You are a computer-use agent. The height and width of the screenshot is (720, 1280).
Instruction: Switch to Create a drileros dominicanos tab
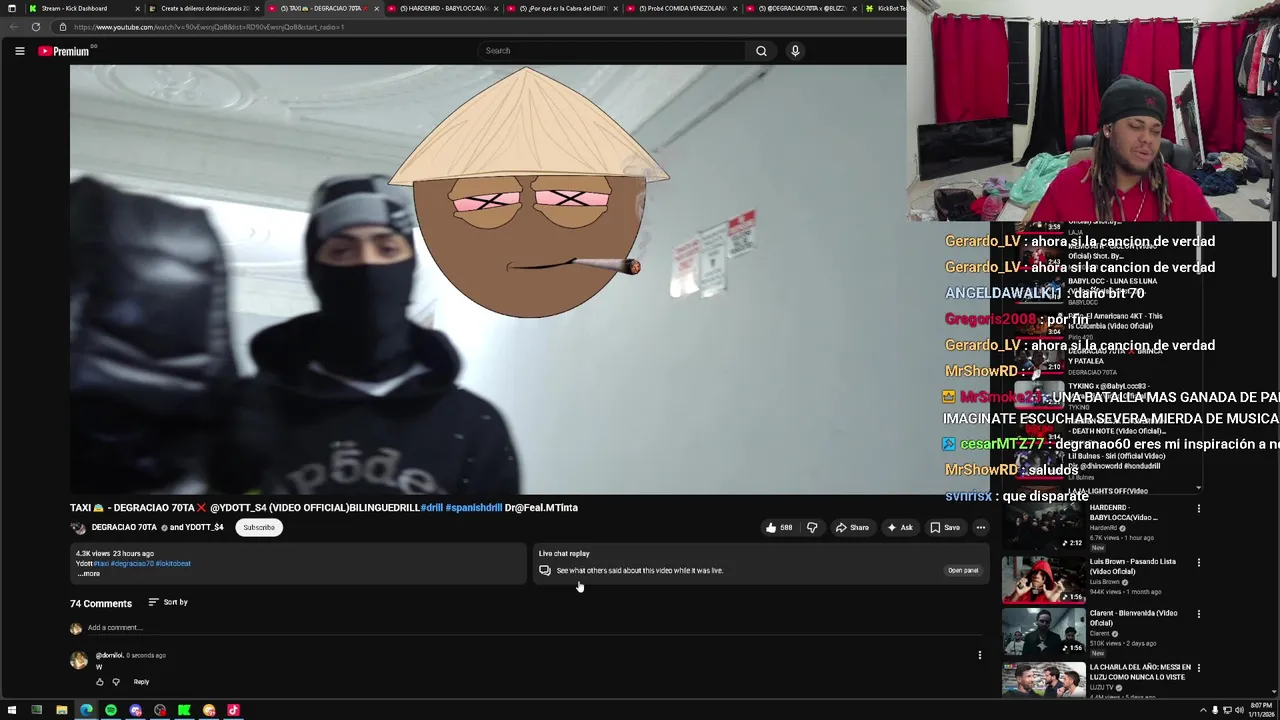[x=203, y=8]
